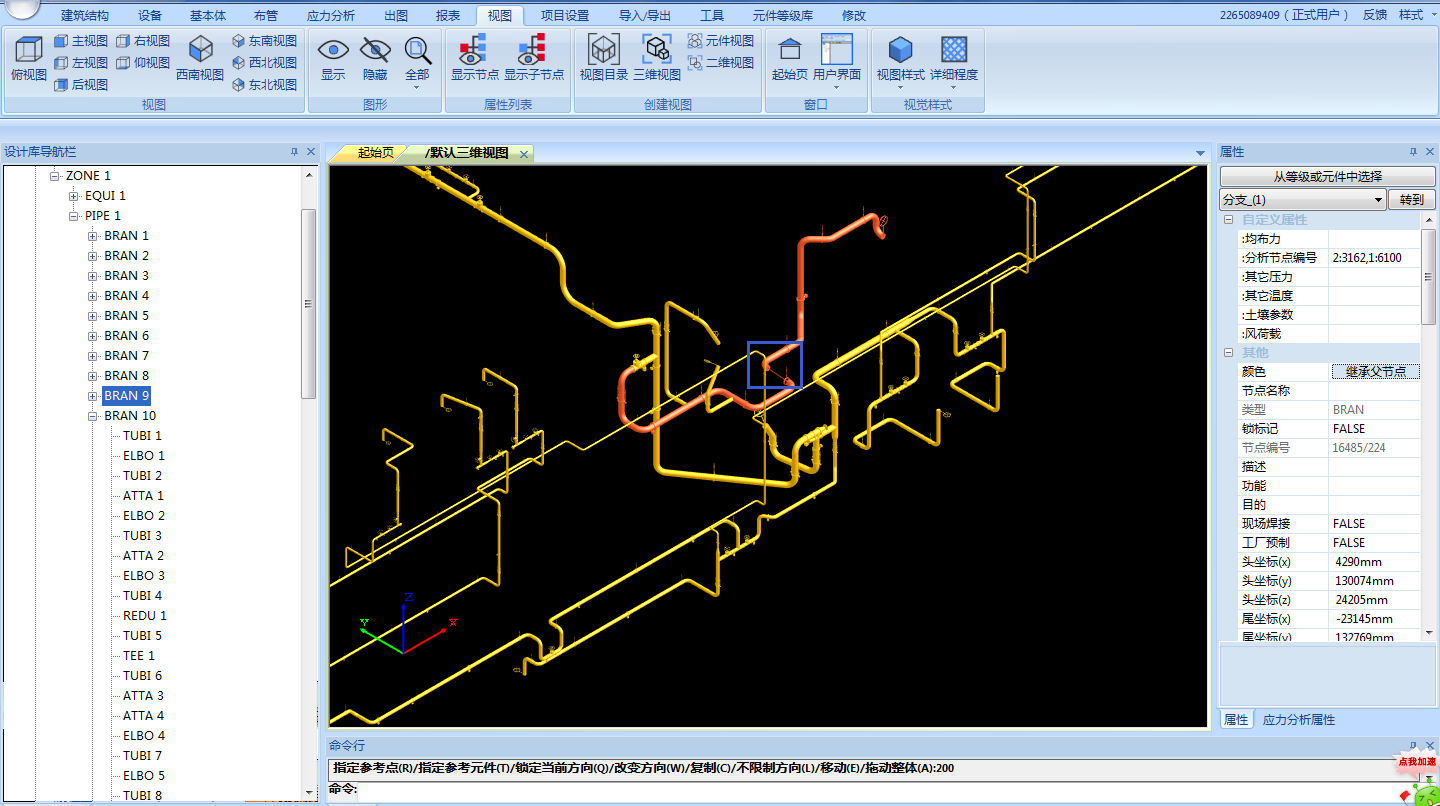Screen dimensions: 1440x806
Task: Click the 显示节点 icon
Action: 474,50
